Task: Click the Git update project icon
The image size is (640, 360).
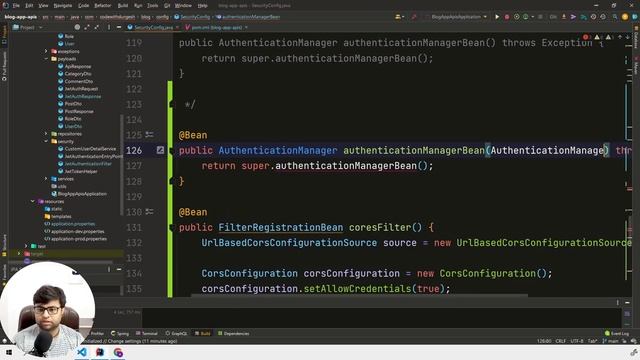Action: click(564, 17)
